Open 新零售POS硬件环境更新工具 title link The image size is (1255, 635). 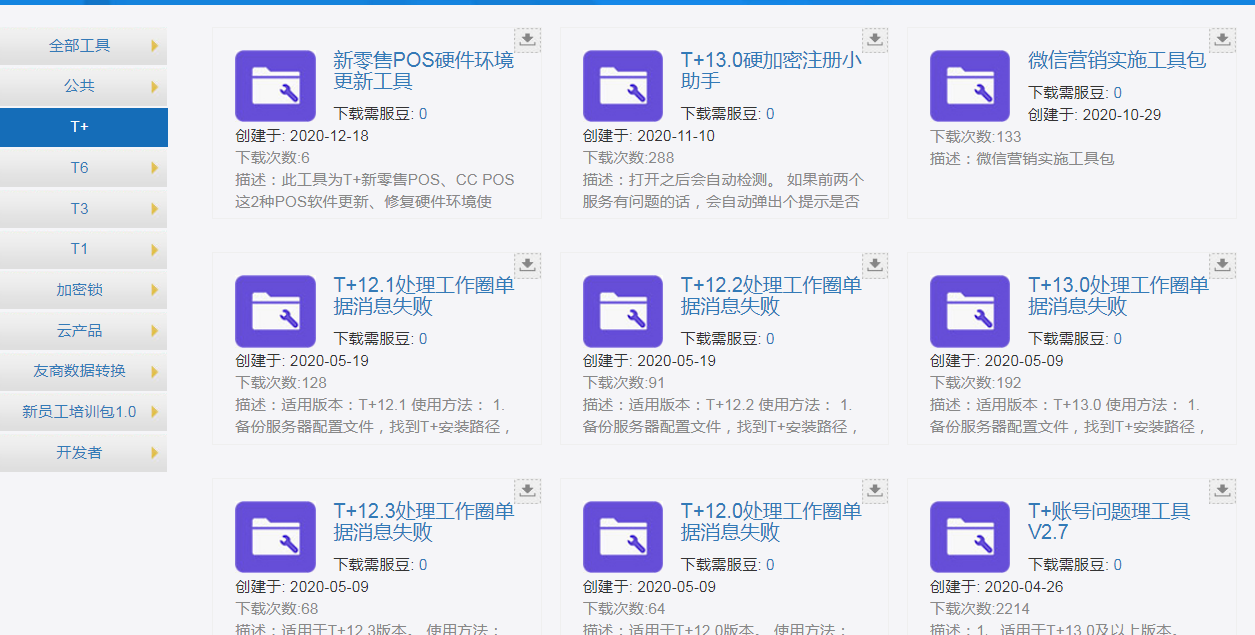(424, 71)
